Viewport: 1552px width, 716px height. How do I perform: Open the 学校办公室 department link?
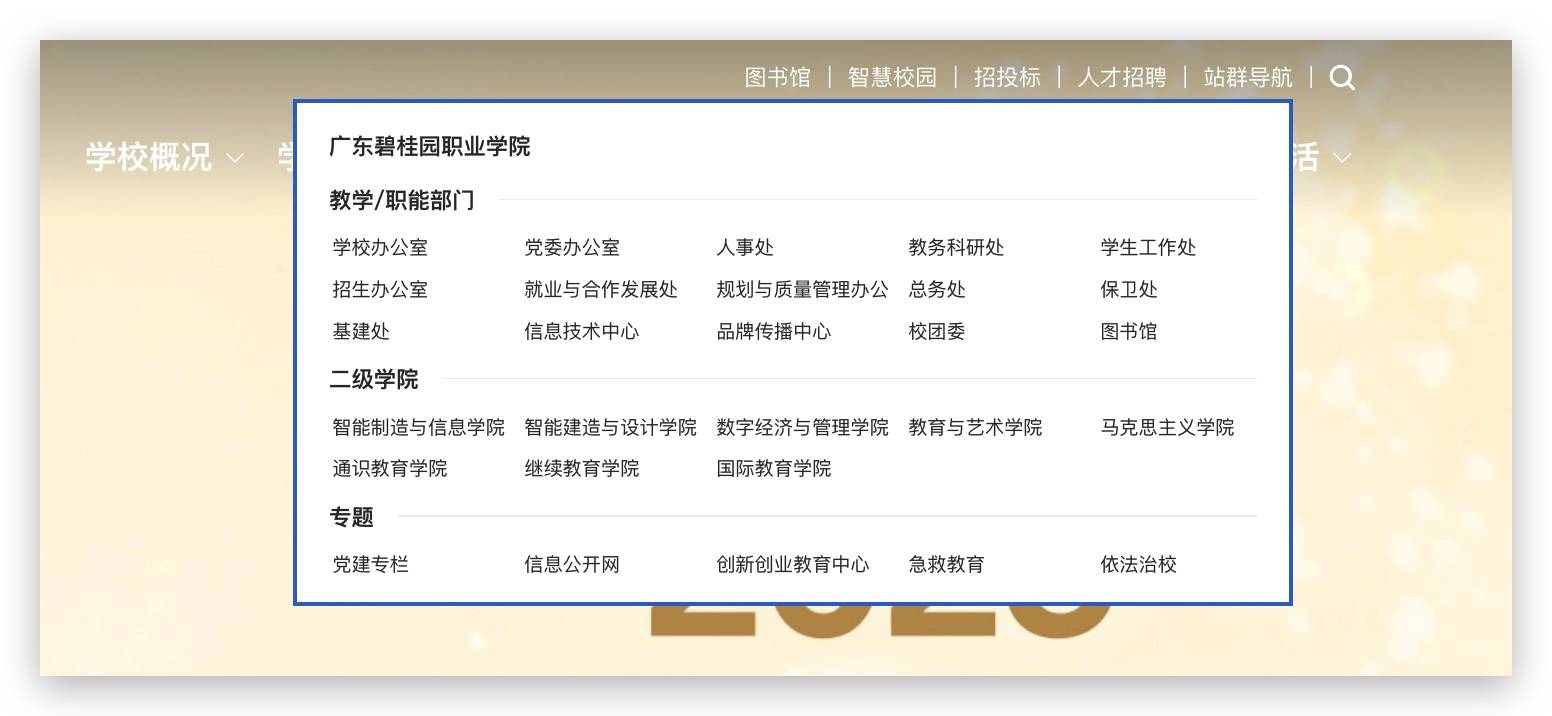click(x=380, y=248)
